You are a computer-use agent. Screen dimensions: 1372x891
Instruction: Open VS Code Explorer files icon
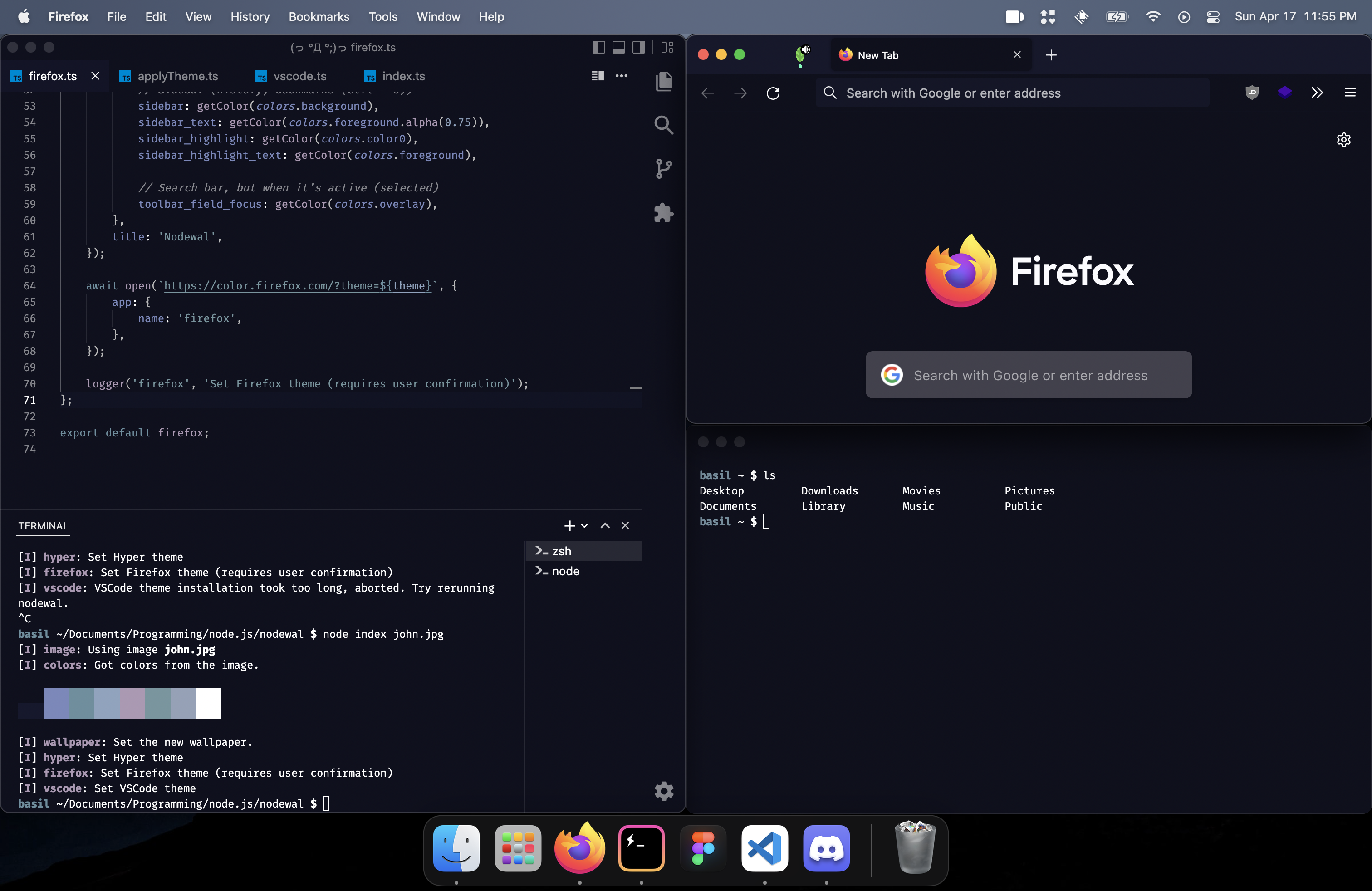[x=663, y=81]
